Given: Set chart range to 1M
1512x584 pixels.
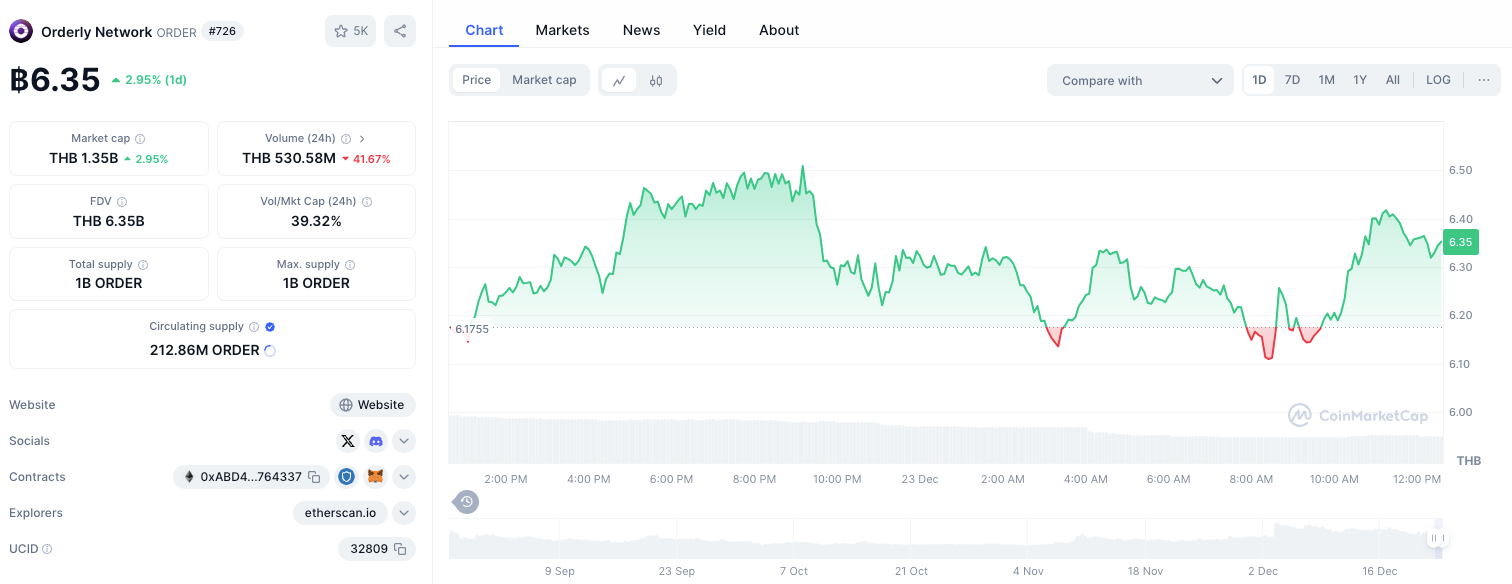Looking at the screenshot, I should click(x=1326, y=80).
